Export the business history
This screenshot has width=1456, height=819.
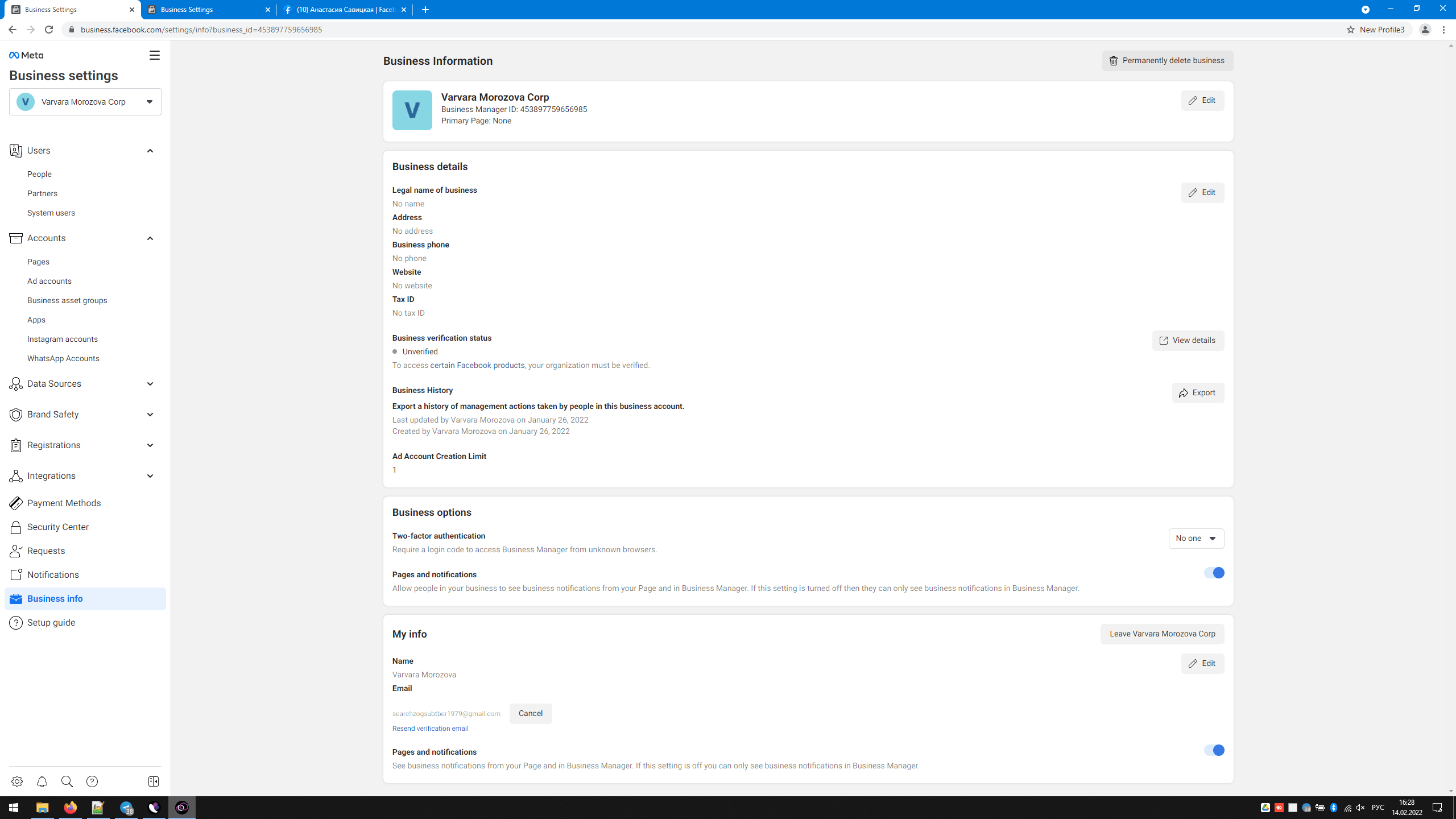[x=1198, y=393]
